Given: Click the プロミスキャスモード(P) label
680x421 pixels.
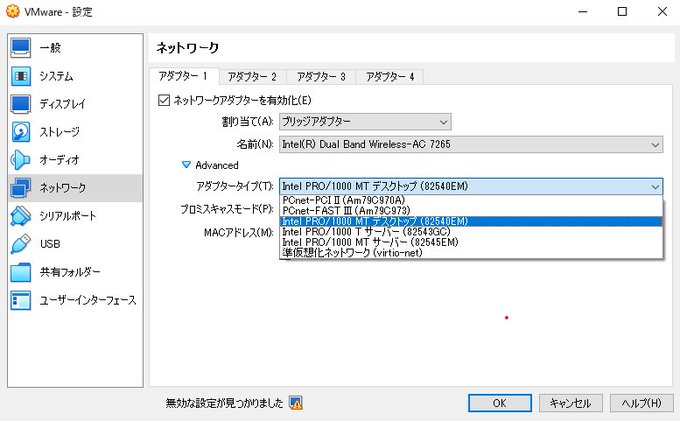Looking at the screenshot, I should coord(227,209).
